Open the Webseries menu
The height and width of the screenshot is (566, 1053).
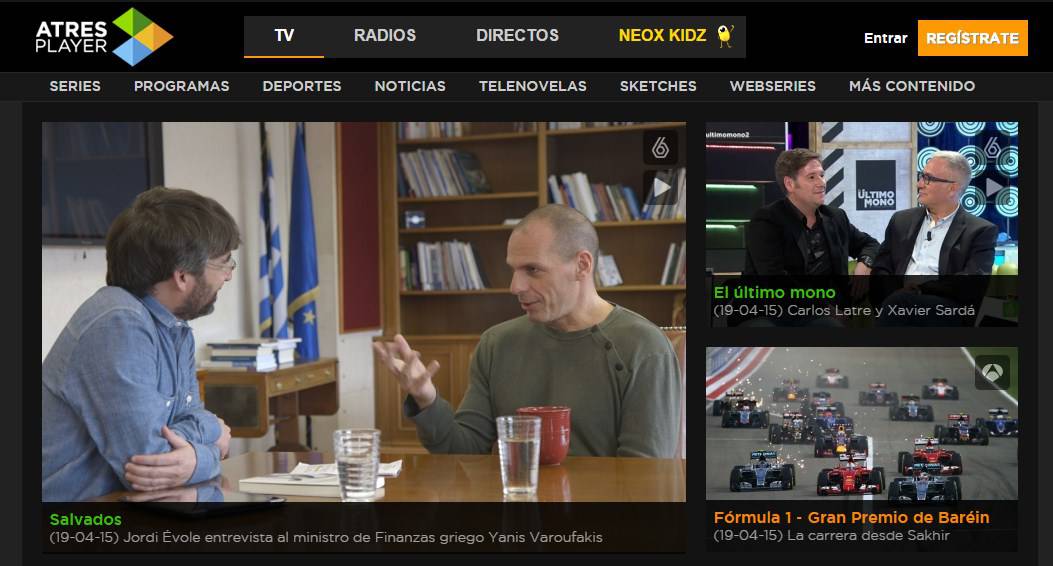(x=772, y=86)
